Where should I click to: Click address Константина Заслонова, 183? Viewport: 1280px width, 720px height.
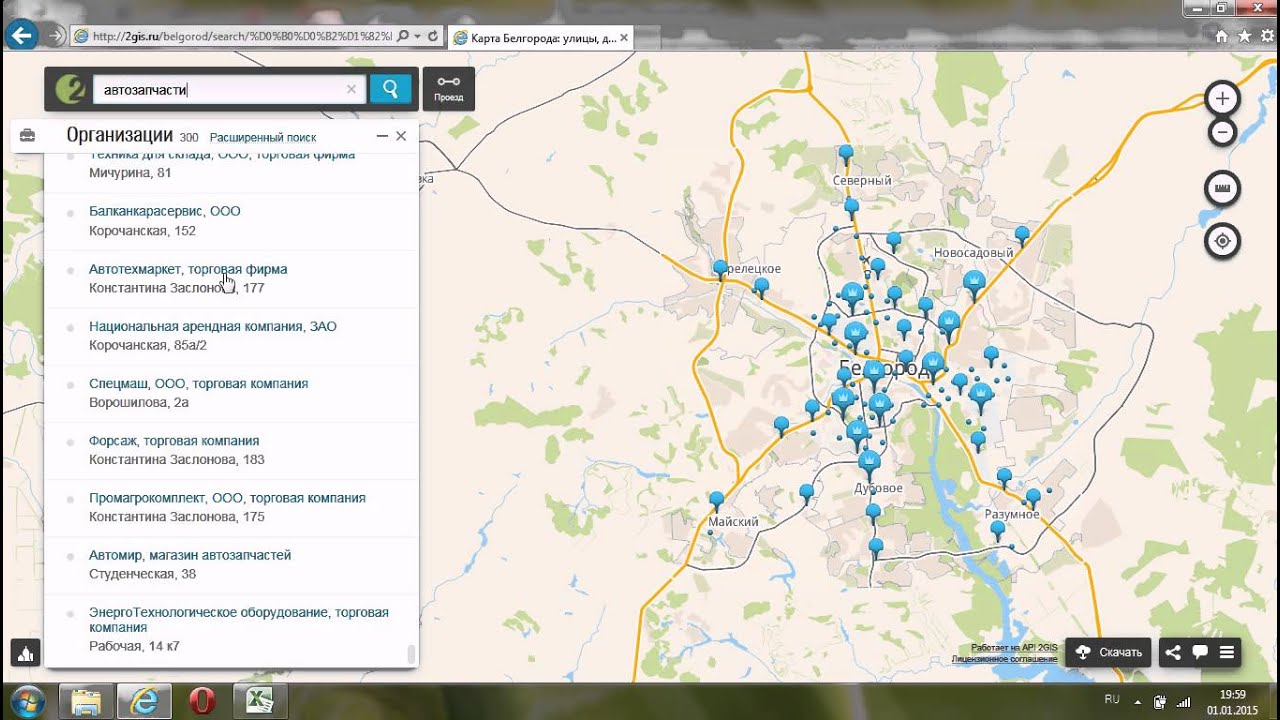(177, 460)
